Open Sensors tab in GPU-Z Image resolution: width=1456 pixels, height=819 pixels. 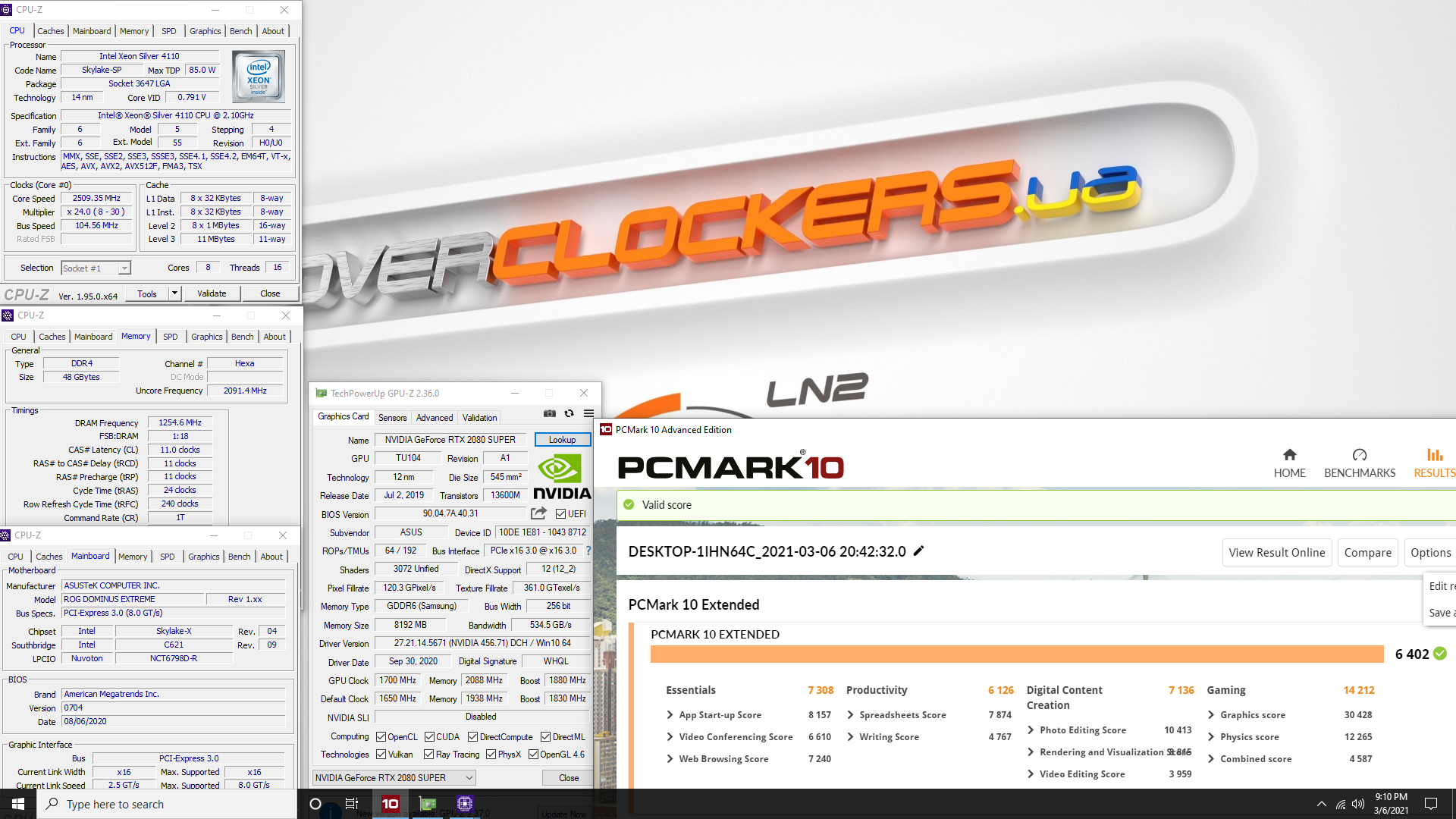(x=392, y=418)
